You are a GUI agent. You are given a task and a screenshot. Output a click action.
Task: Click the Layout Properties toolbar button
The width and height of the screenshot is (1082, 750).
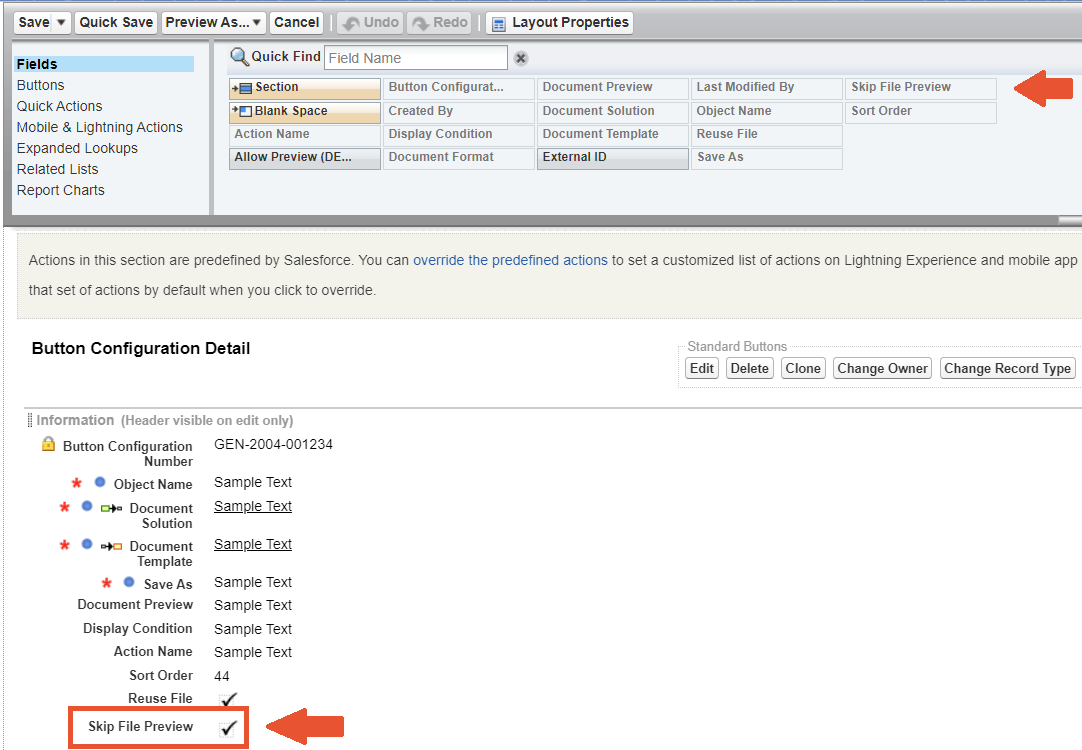click(x=559, y=22)
